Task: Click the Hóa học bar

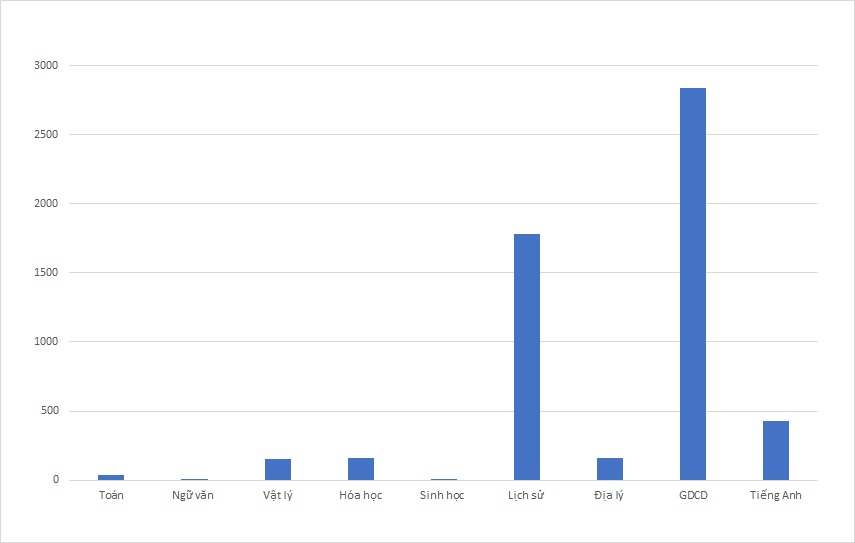Action: click(360, 469)
